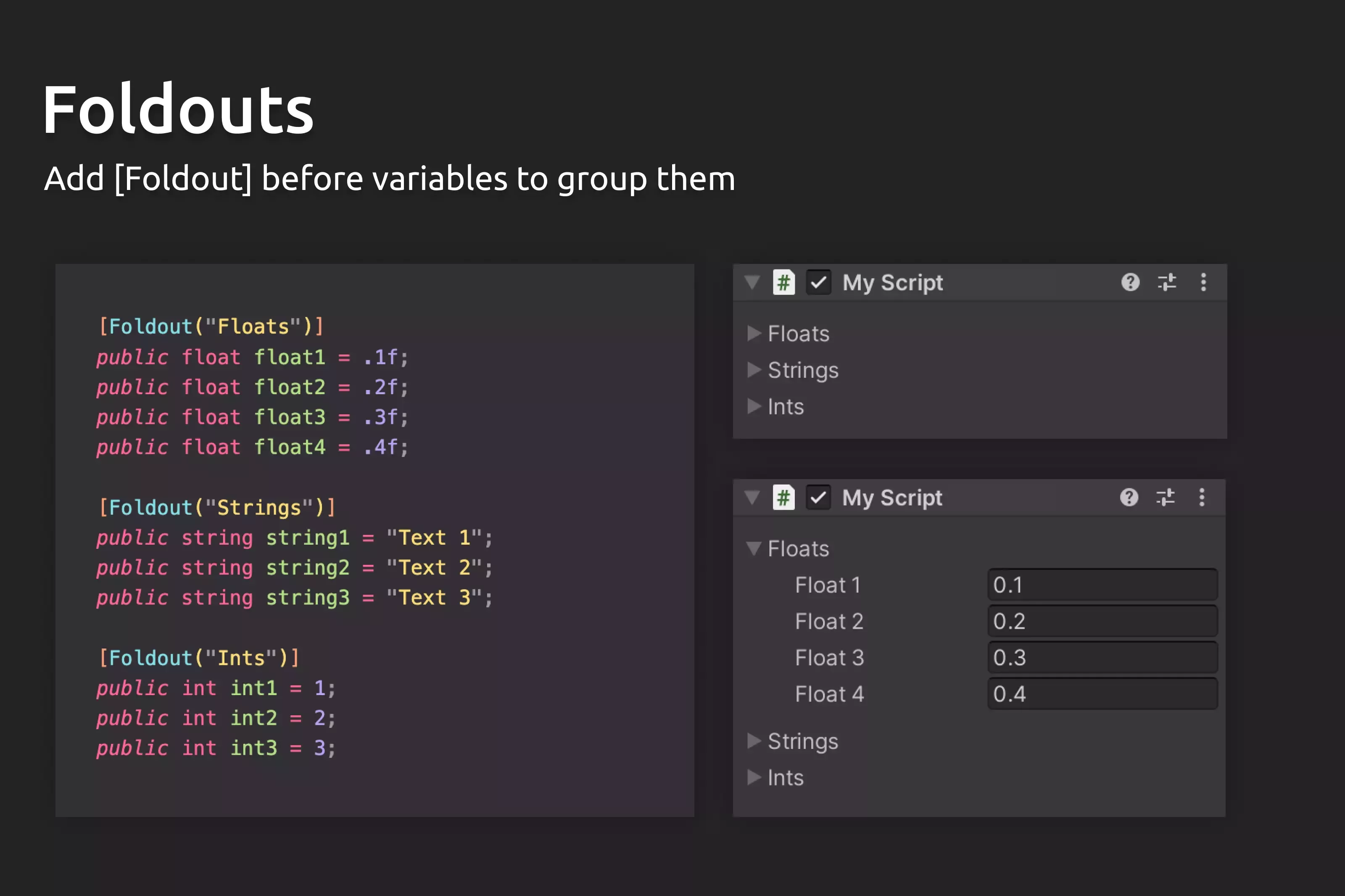Click help icon in top My Script
Viewport: 1345px width, 896px height.
(1130, 282)
